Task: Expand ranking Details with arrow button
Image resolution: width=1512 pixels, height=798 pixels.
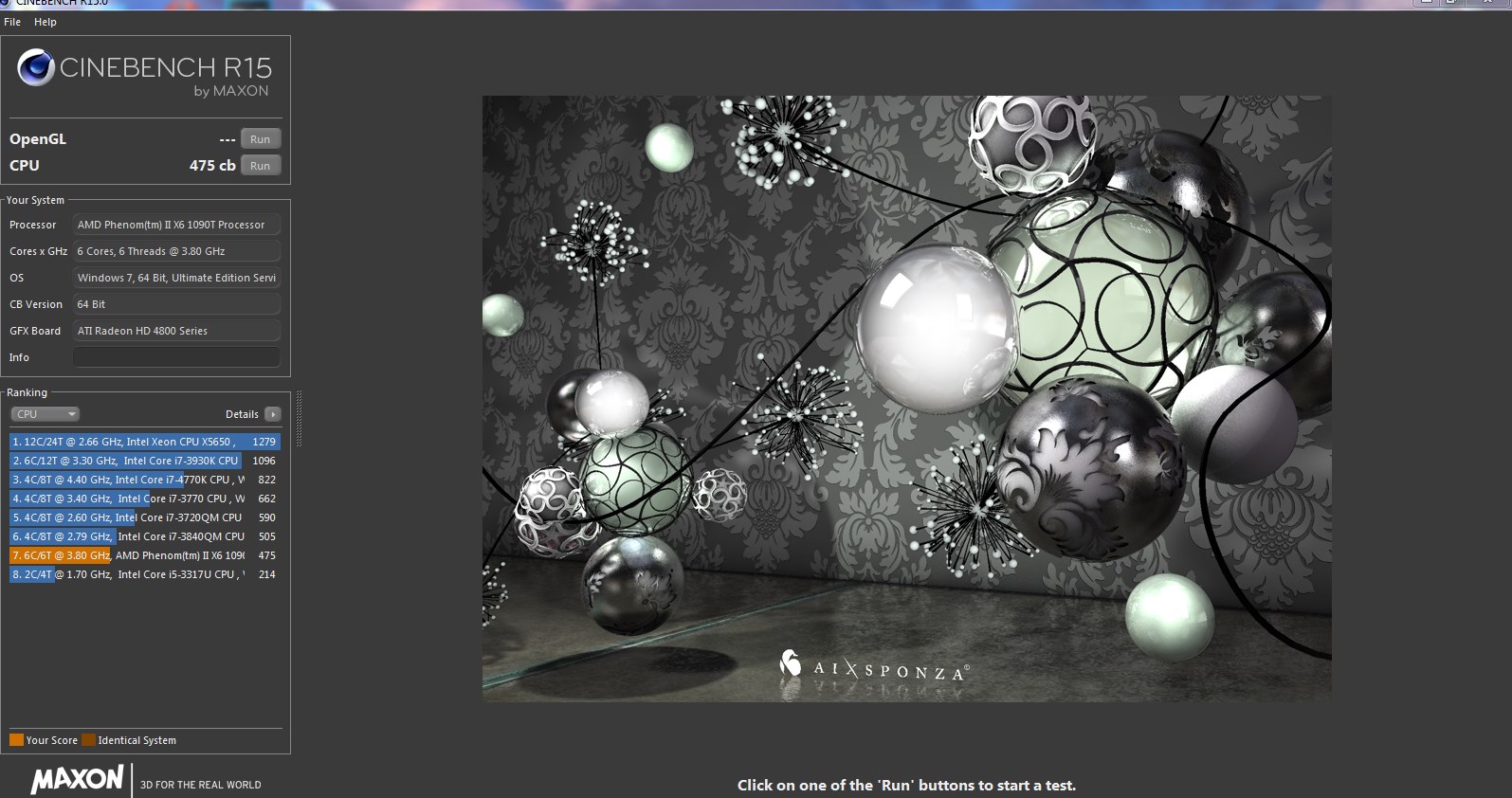Action: pos(273,414)
